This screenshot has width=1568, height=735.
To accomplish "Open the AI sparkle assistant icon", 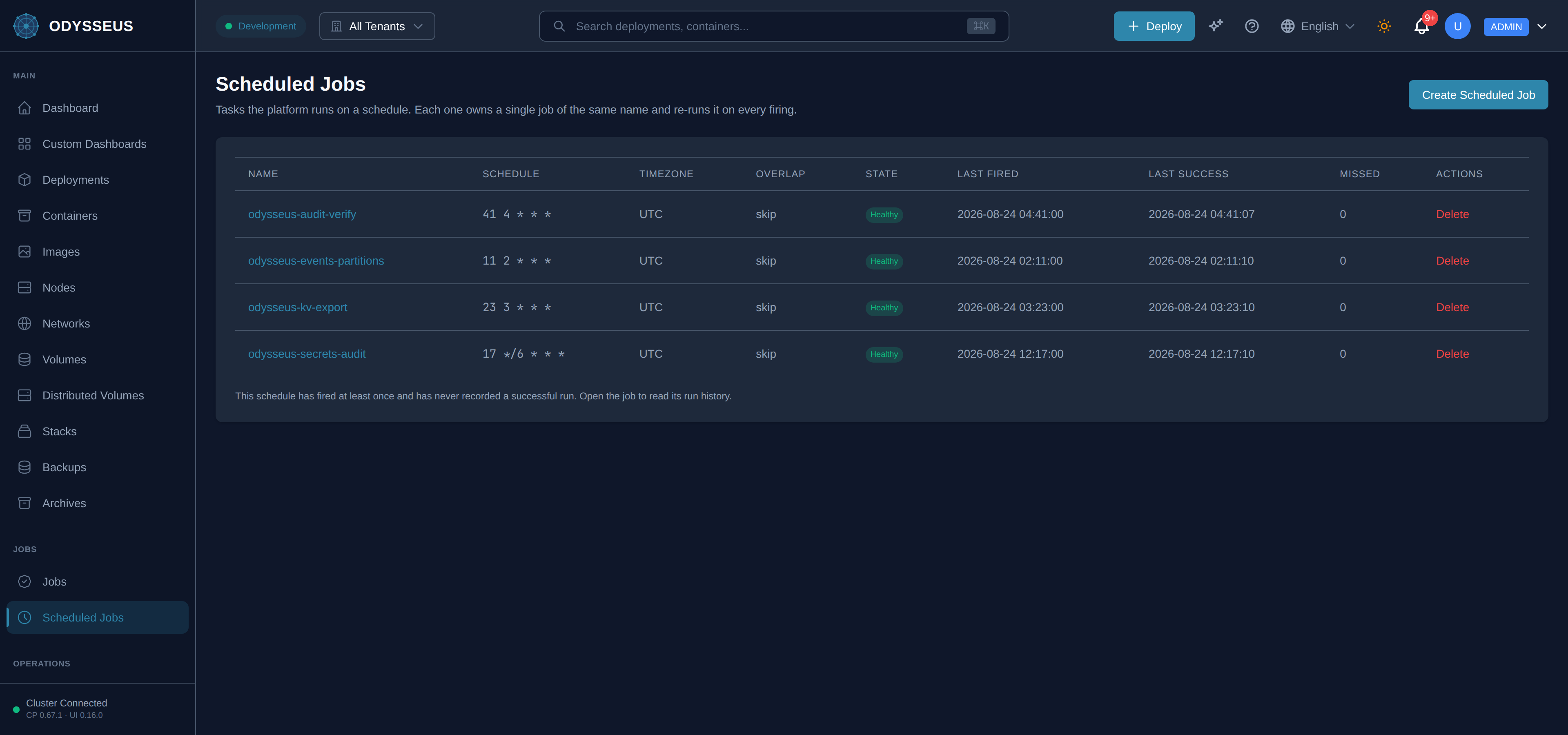I will click(1216, 26).
